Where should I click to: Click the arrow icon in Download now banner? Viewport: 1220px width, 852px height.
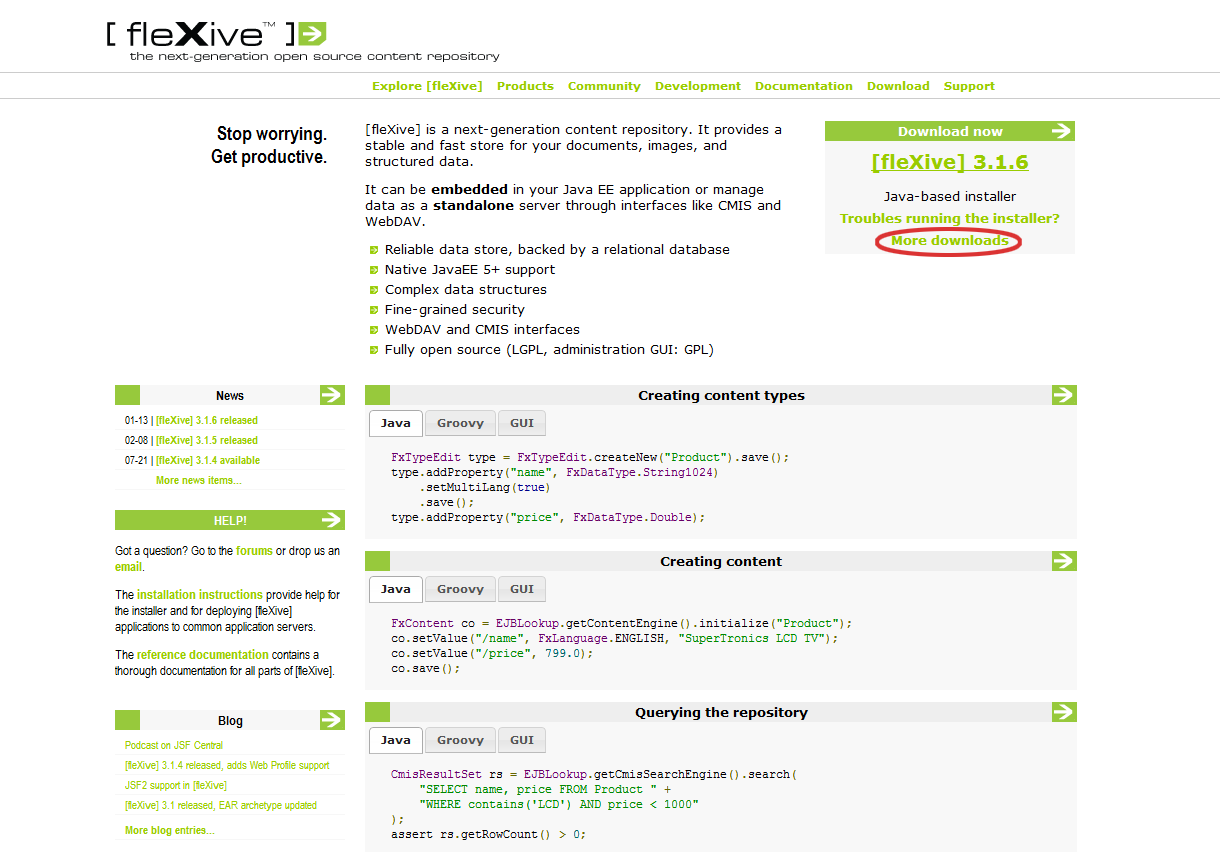point(1062,131)
